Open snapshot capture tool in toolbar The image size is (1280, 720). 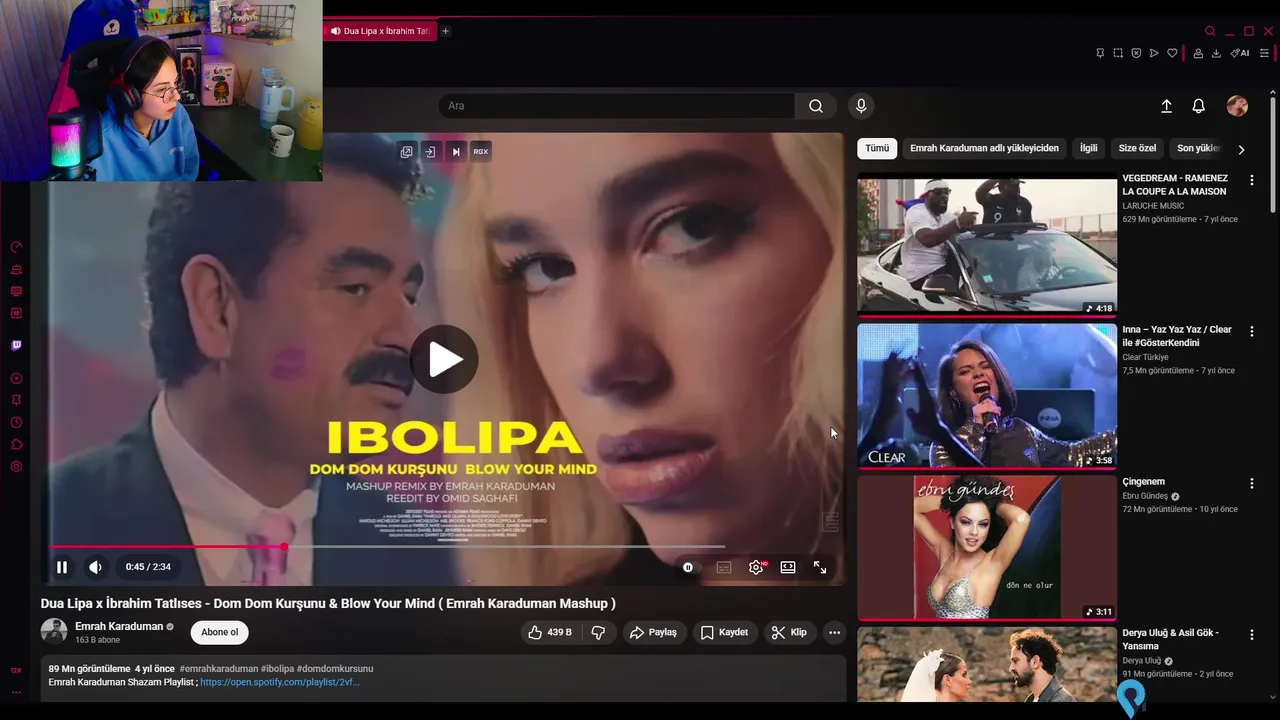click(x=1118, y=53)
